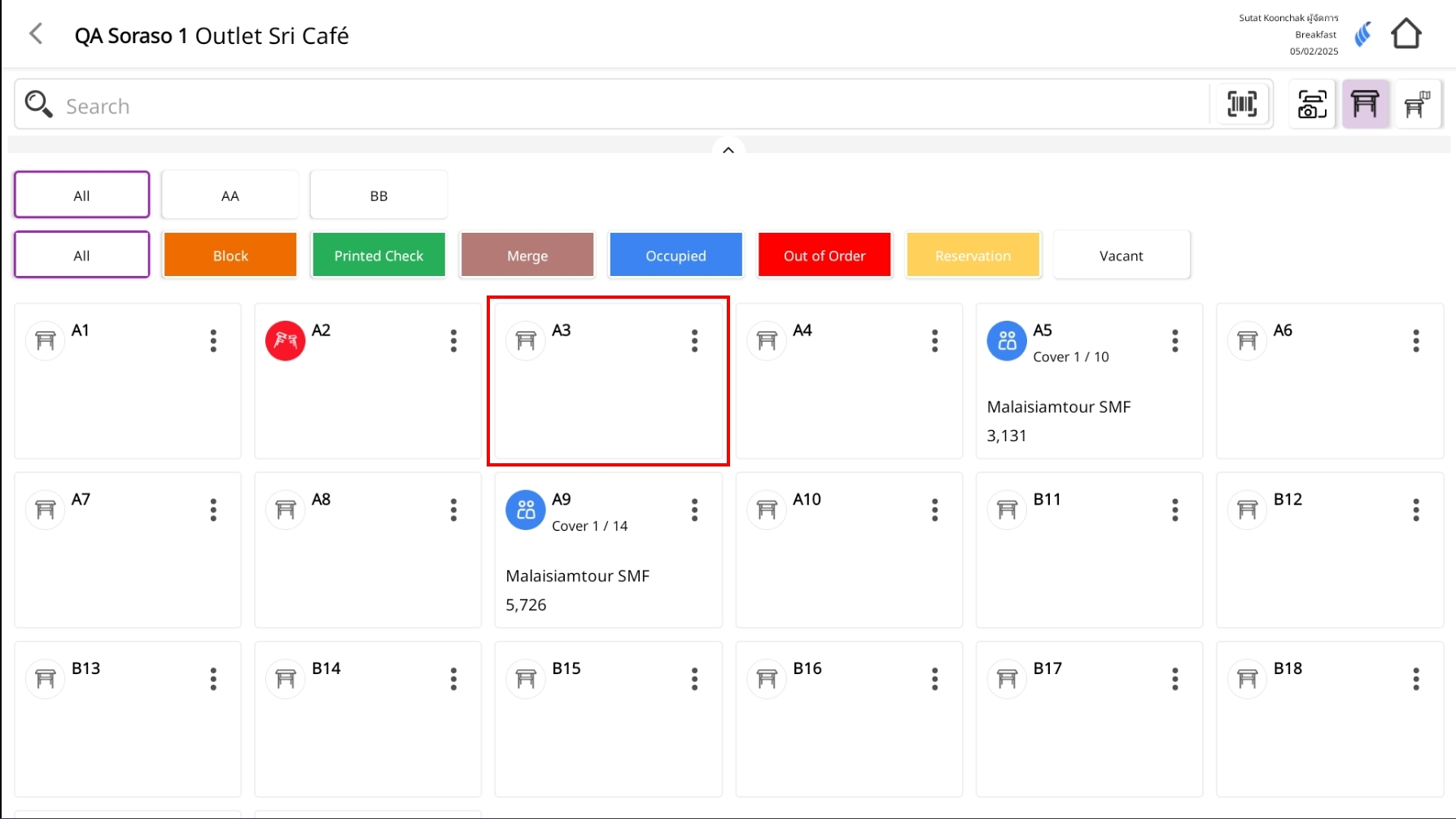This screenshot has height=819, width=1456.
Task: Select the All status filter
Action: point(81,256)
